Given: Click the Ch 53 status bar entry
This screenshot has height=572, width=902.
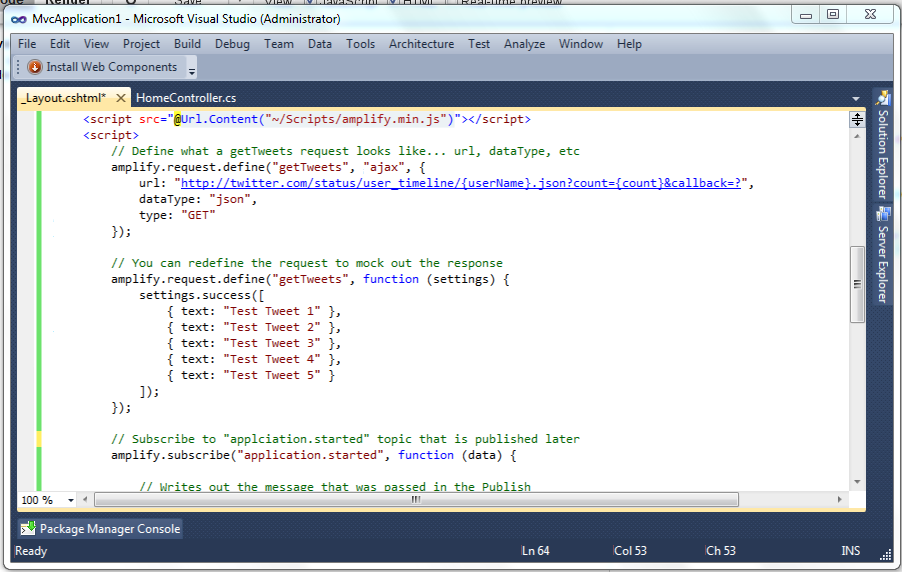Looking at the screenshot, I should (x=721, y=551).
